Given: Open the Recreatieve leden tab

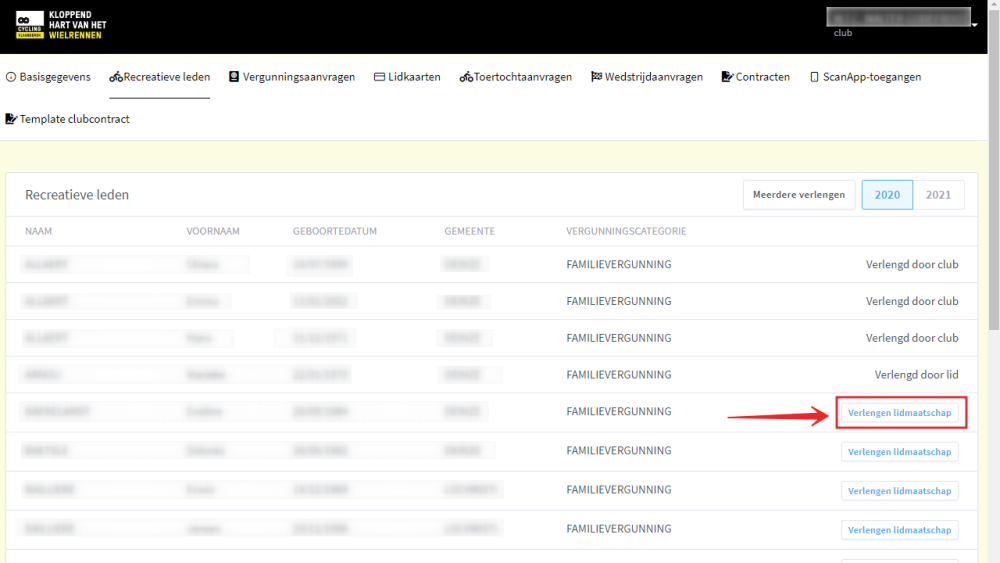Looking at the screenshot, I should [159, 77].
